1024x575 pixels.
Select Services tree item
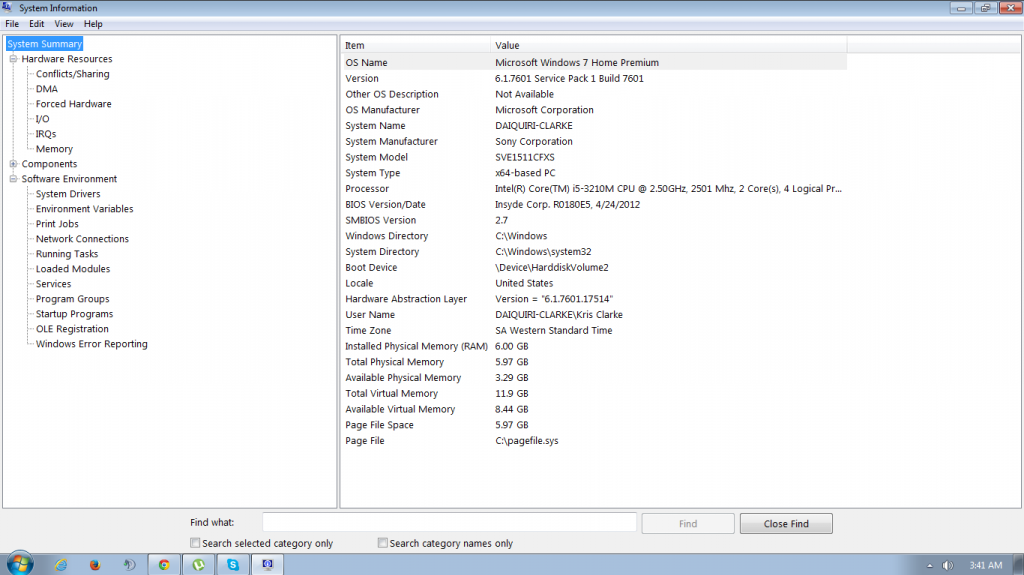coord(54,284)
